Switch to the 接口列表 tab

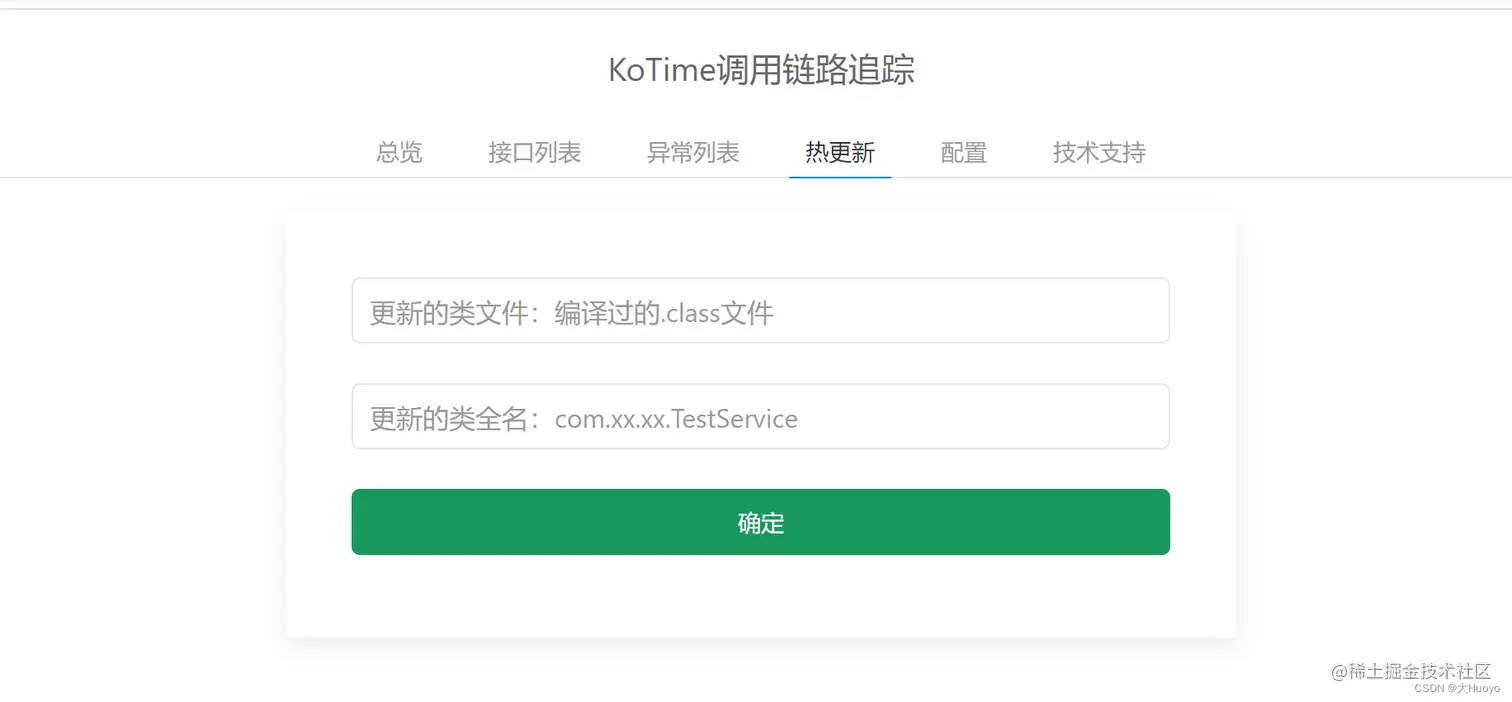click(x=534, y=153)
